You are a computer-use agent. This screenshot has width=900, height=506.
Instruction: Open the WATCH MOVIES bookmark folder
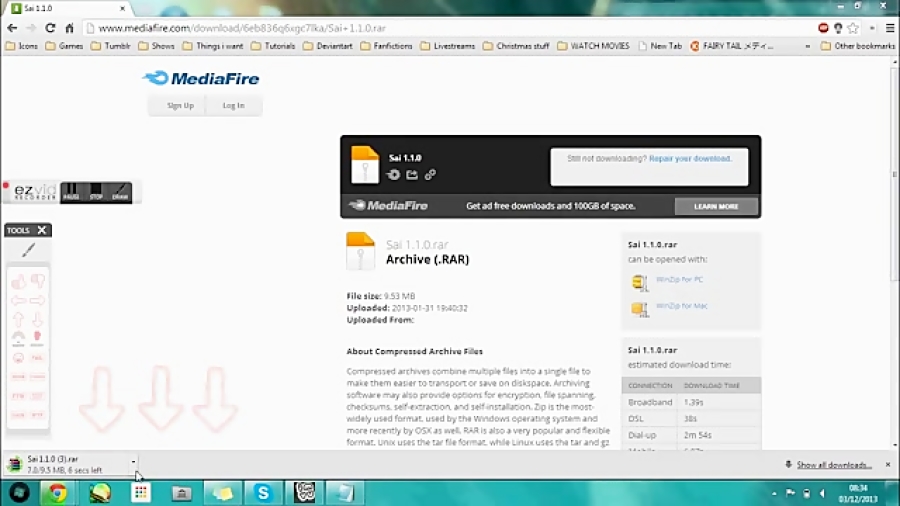click(x=593, y=46)
